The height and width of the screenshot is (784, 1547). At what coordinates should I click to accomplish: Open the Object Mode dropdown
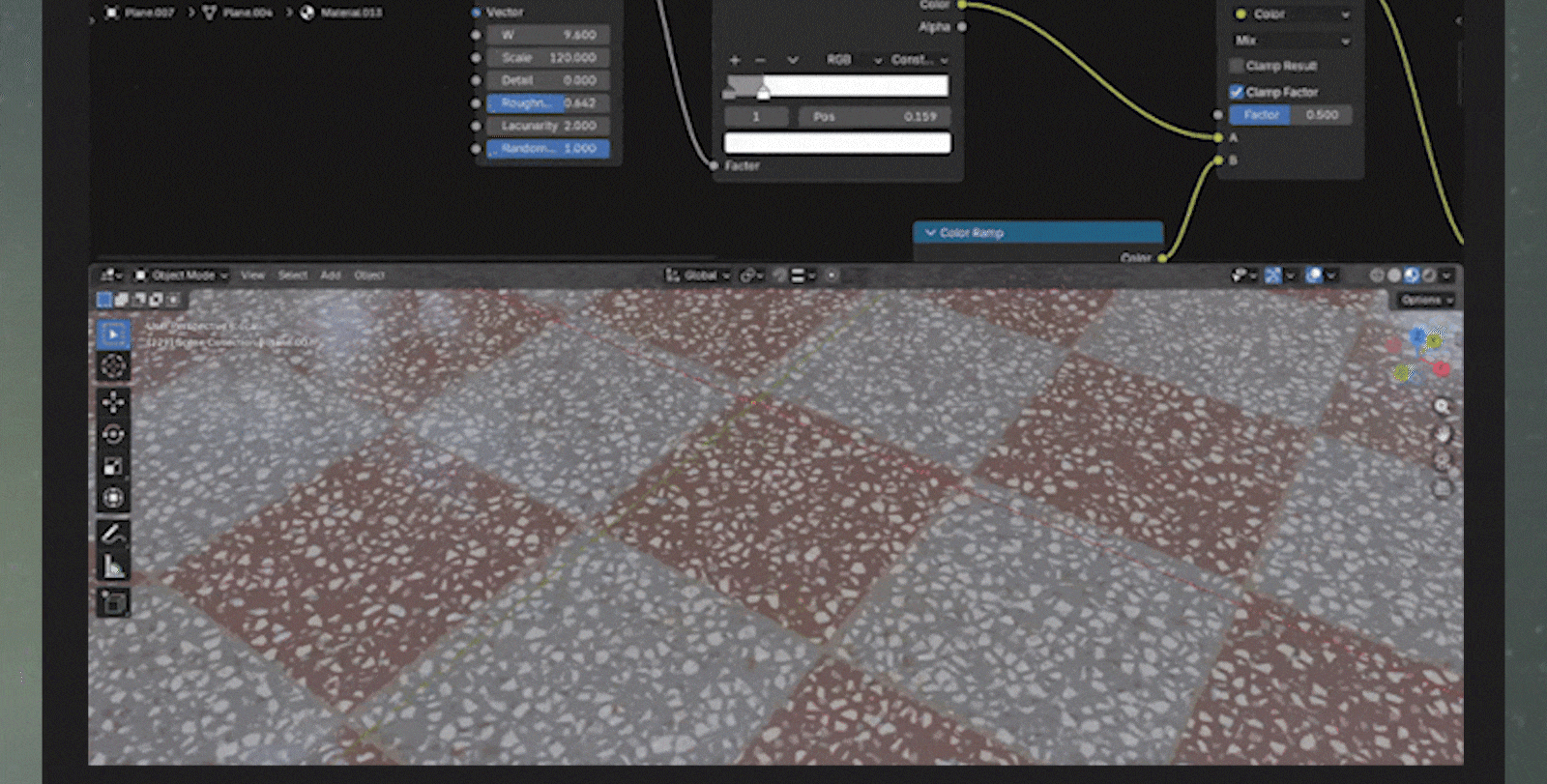point(182,276)
